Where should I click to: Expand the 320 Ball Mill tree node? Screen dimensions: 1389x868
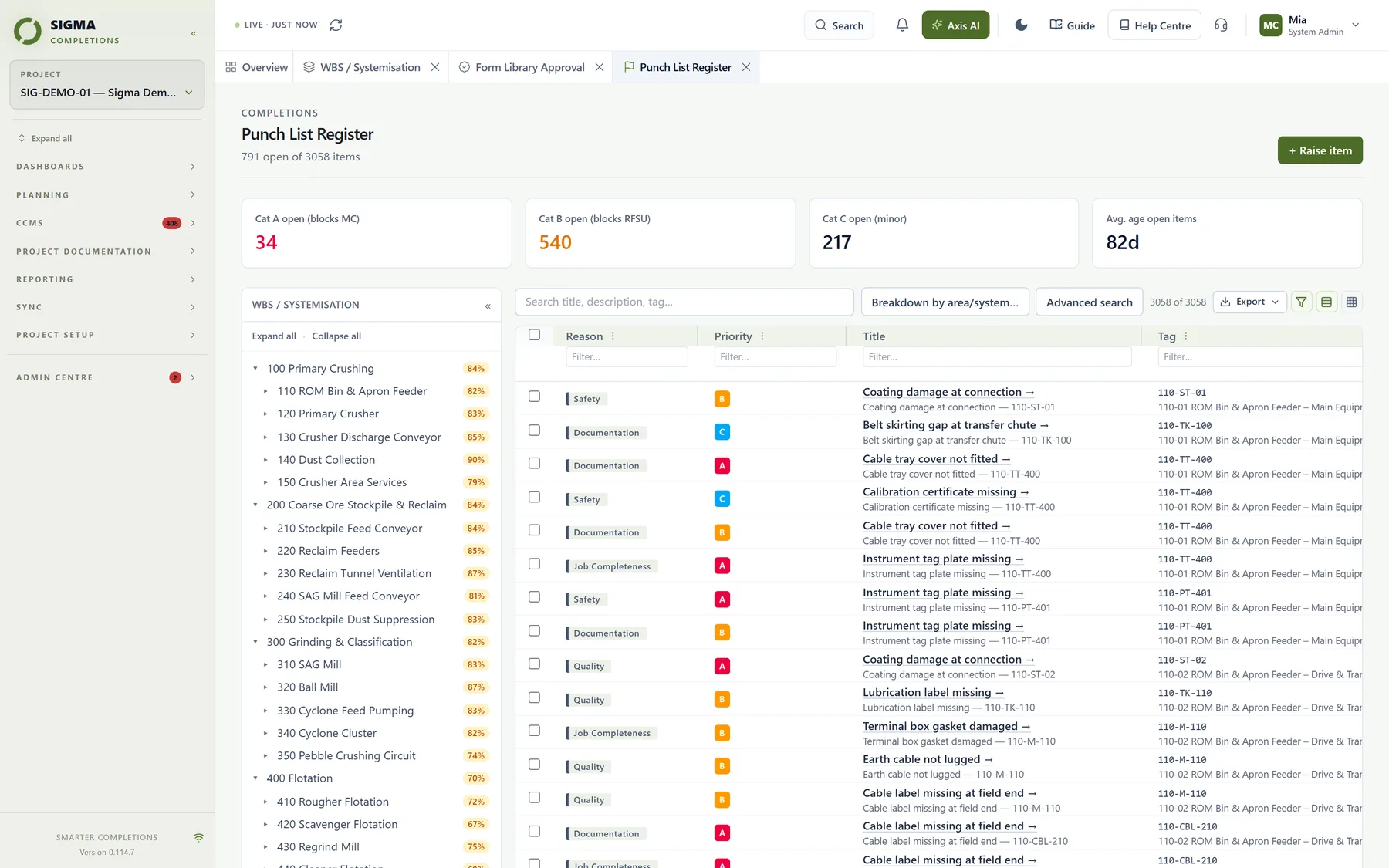click(x=265, y=687)
